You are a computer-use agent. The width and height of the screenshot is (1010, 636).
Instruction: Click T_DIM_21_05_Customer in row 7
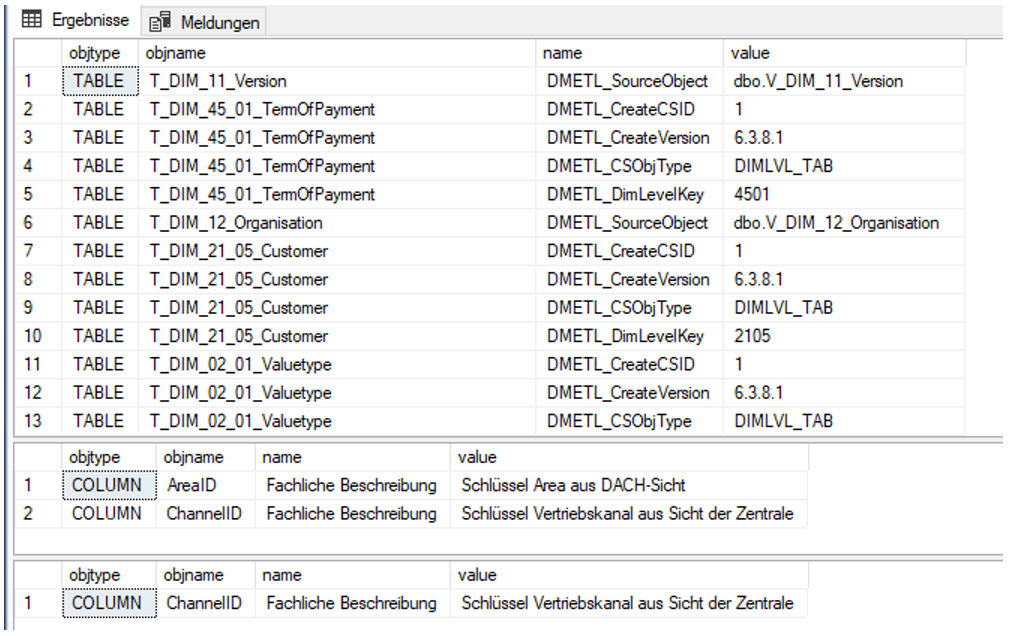click(x=337, y=251)
